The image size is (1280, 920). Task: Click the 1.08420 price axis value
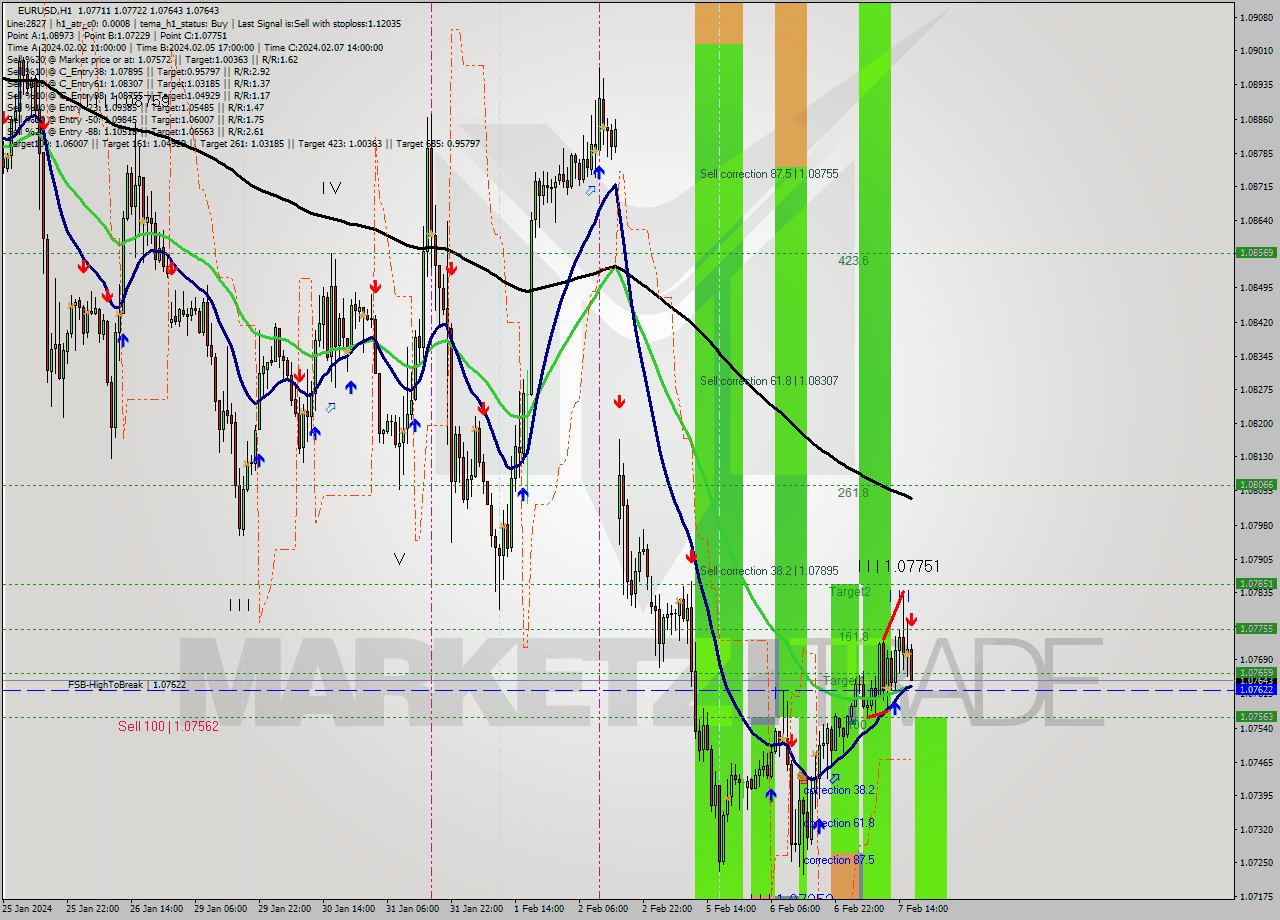tap(1256, 323)
